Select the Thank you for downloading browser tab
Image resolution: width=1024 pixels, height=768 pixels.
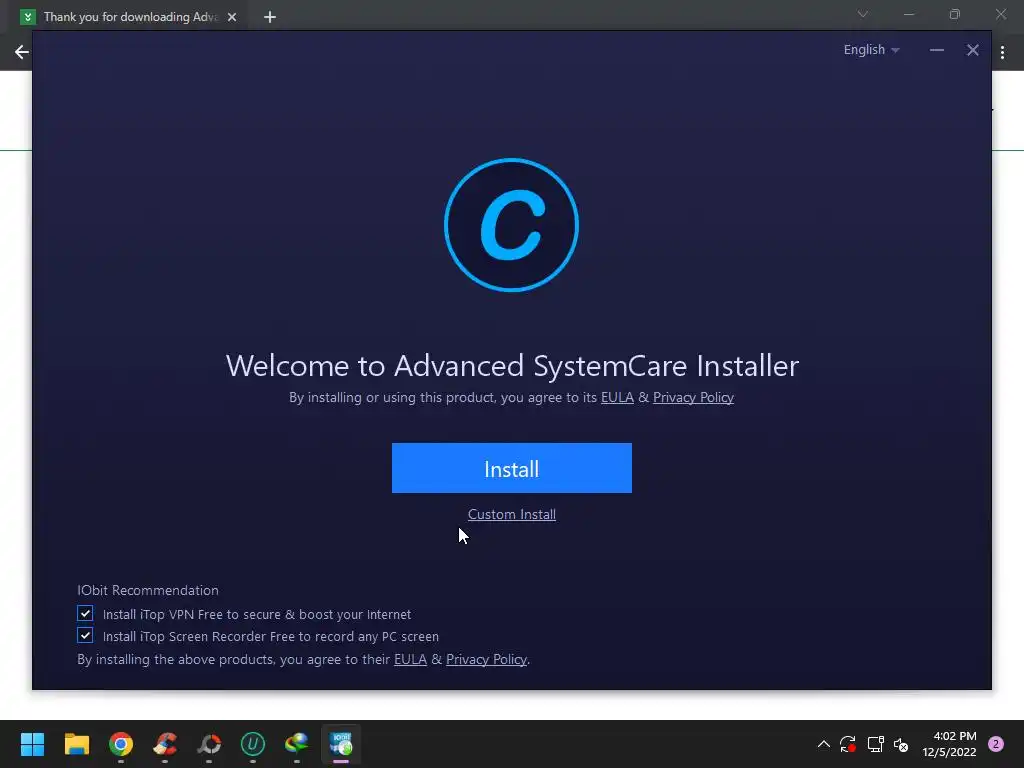coord(129,17)
